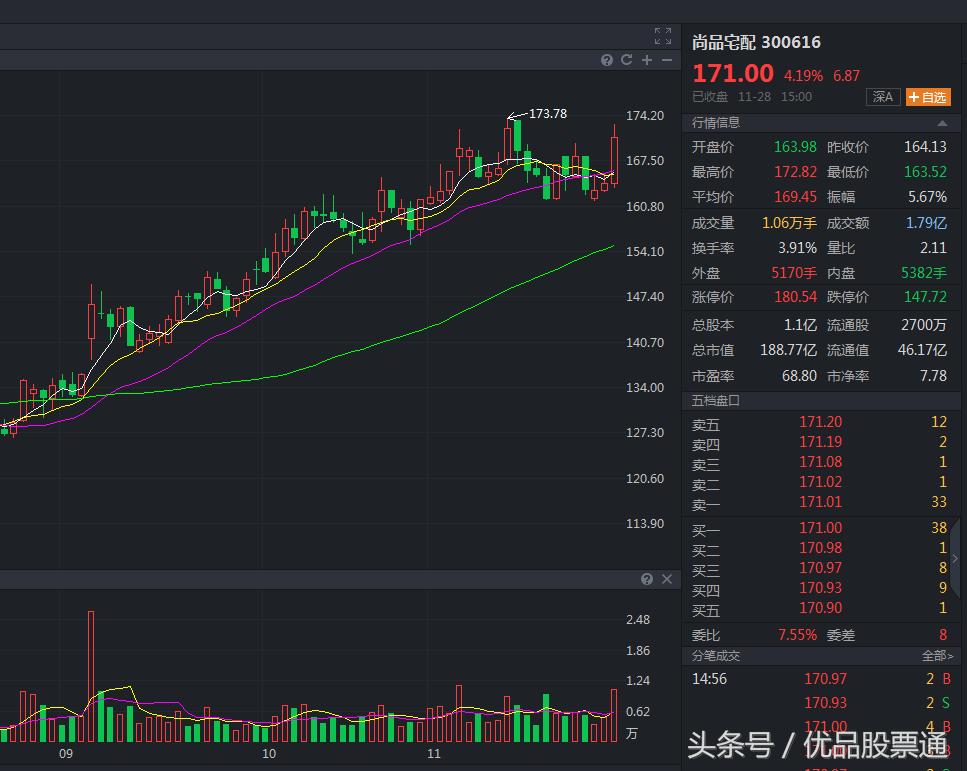The height and width of the screenshot is (771, 967).
Task: Click the chart refresh icon
Action: tap(626, 60)
